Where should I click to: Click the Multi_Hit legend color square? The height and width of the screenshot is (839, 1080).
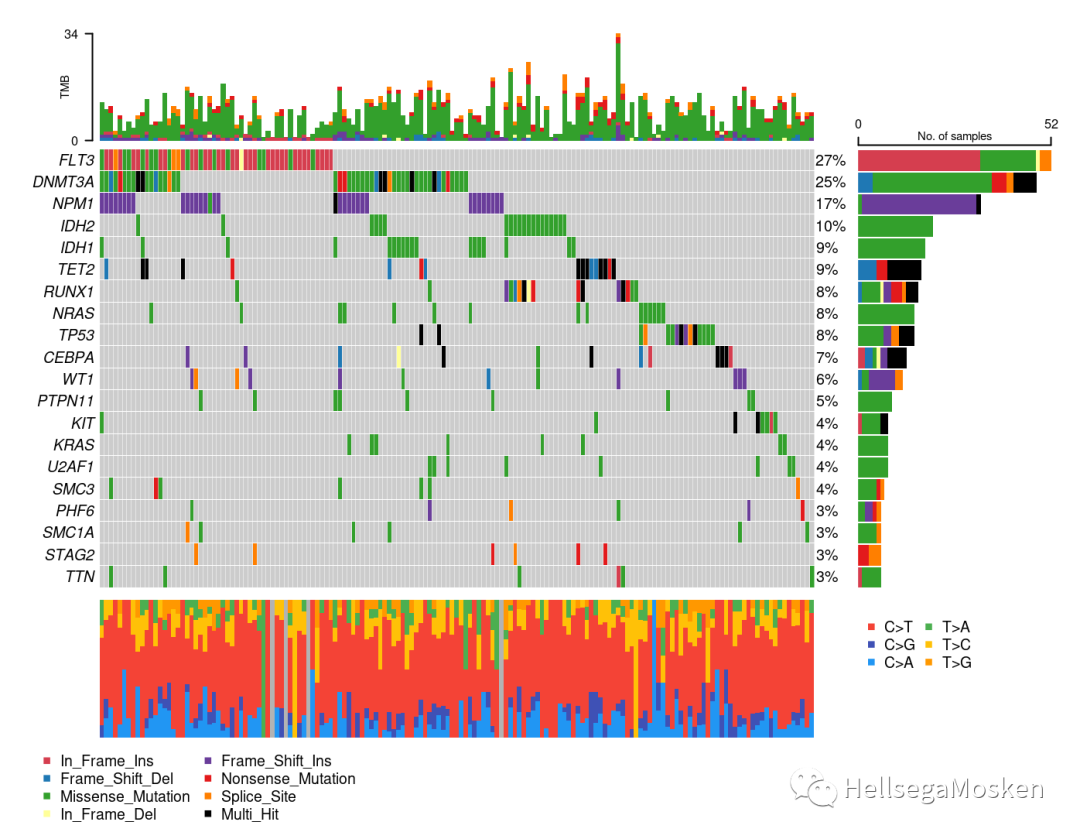(208, 814)
